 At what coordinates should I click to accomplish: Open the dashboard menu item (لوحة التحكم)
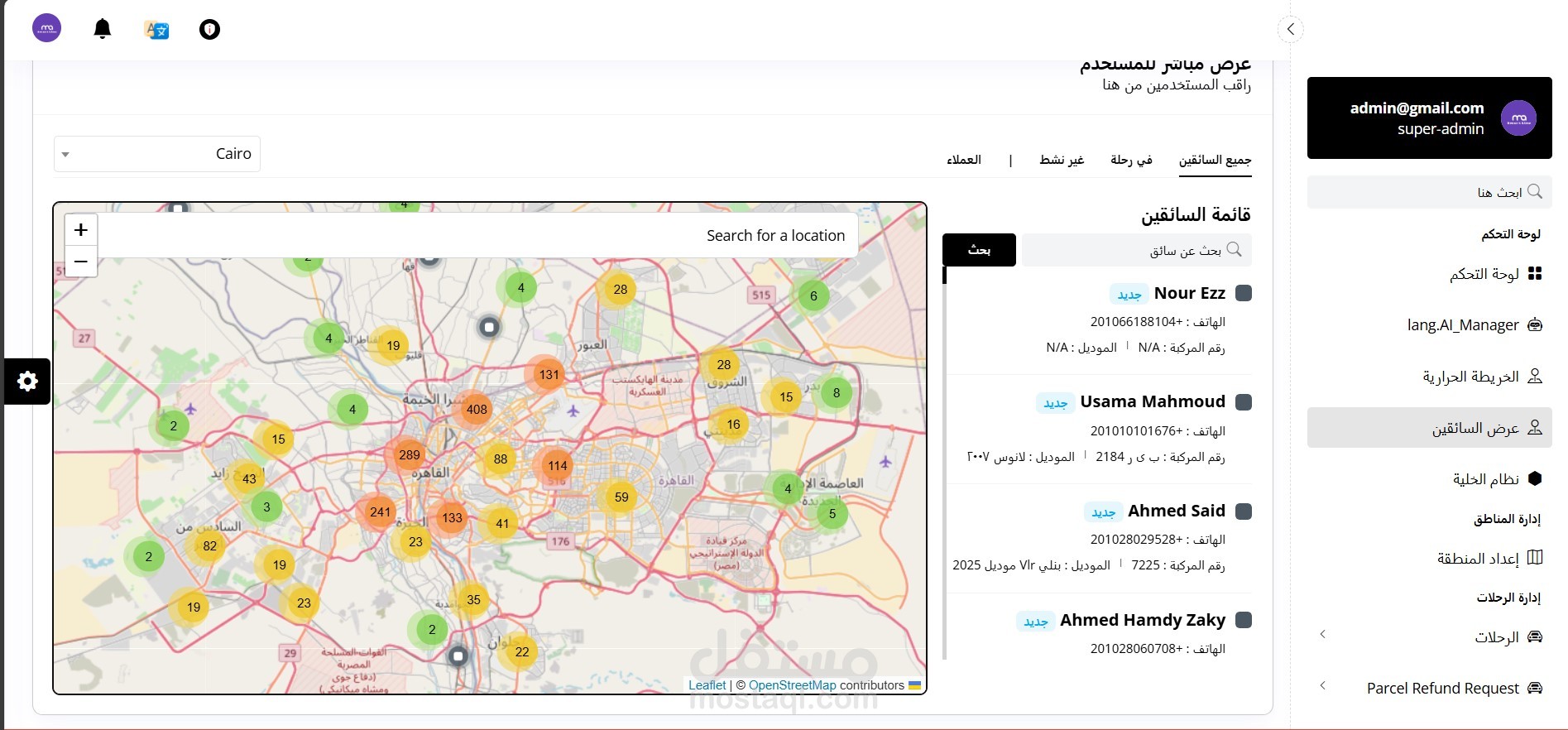coord(1430,274)
